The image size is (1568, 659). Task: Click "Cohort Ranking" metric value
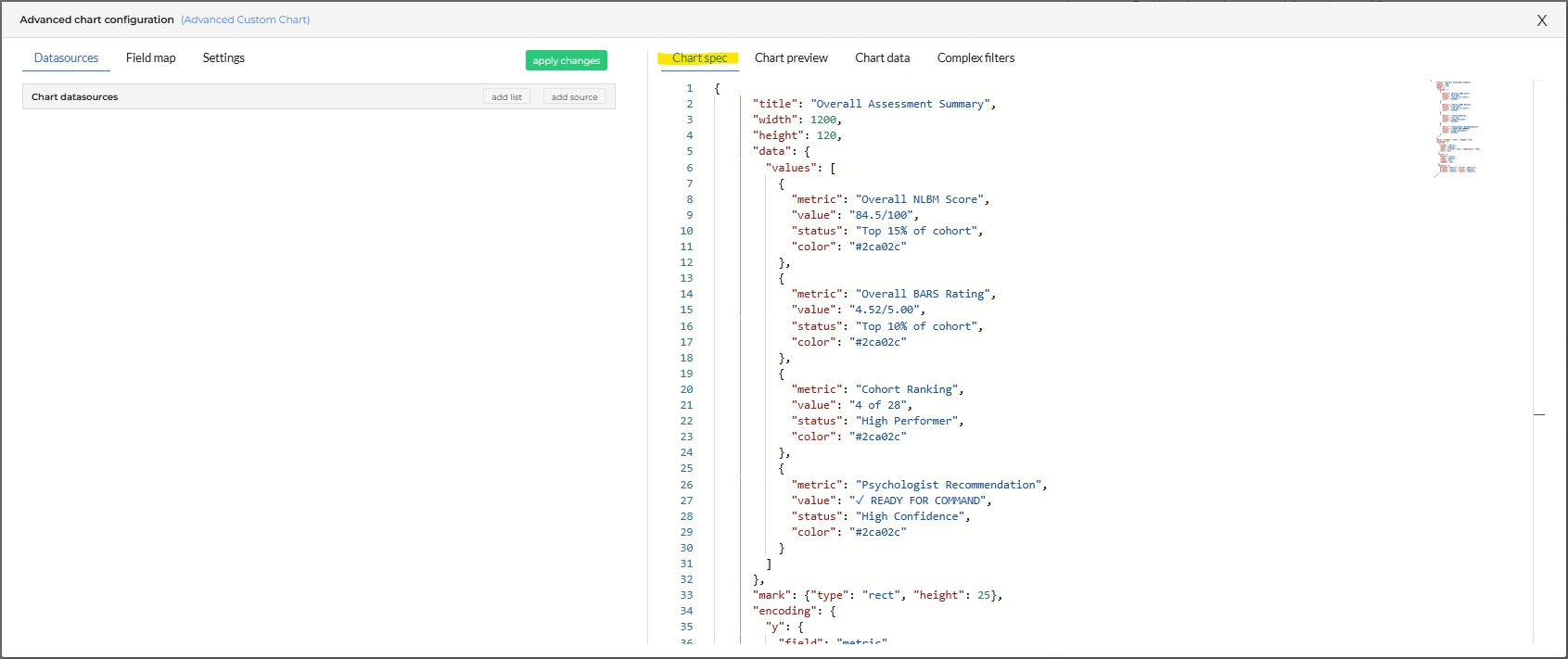point(906,389)
